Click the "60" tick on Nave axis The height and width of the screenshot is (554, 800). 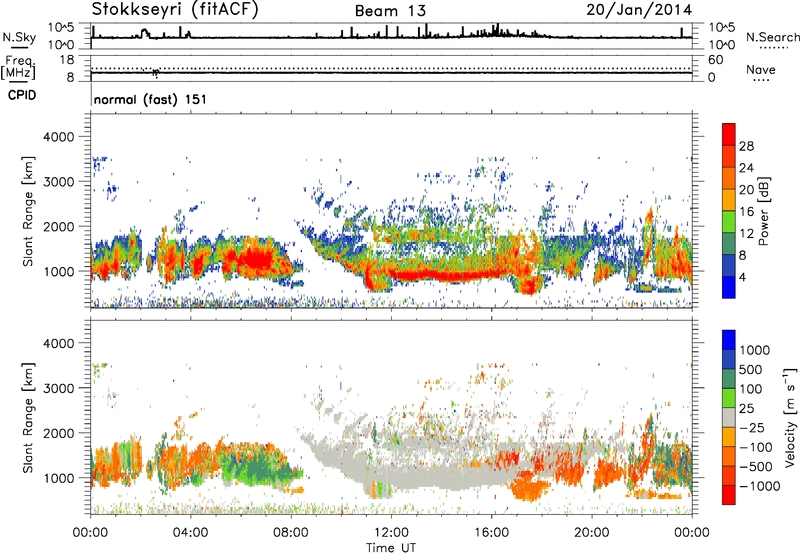(715, 60)
